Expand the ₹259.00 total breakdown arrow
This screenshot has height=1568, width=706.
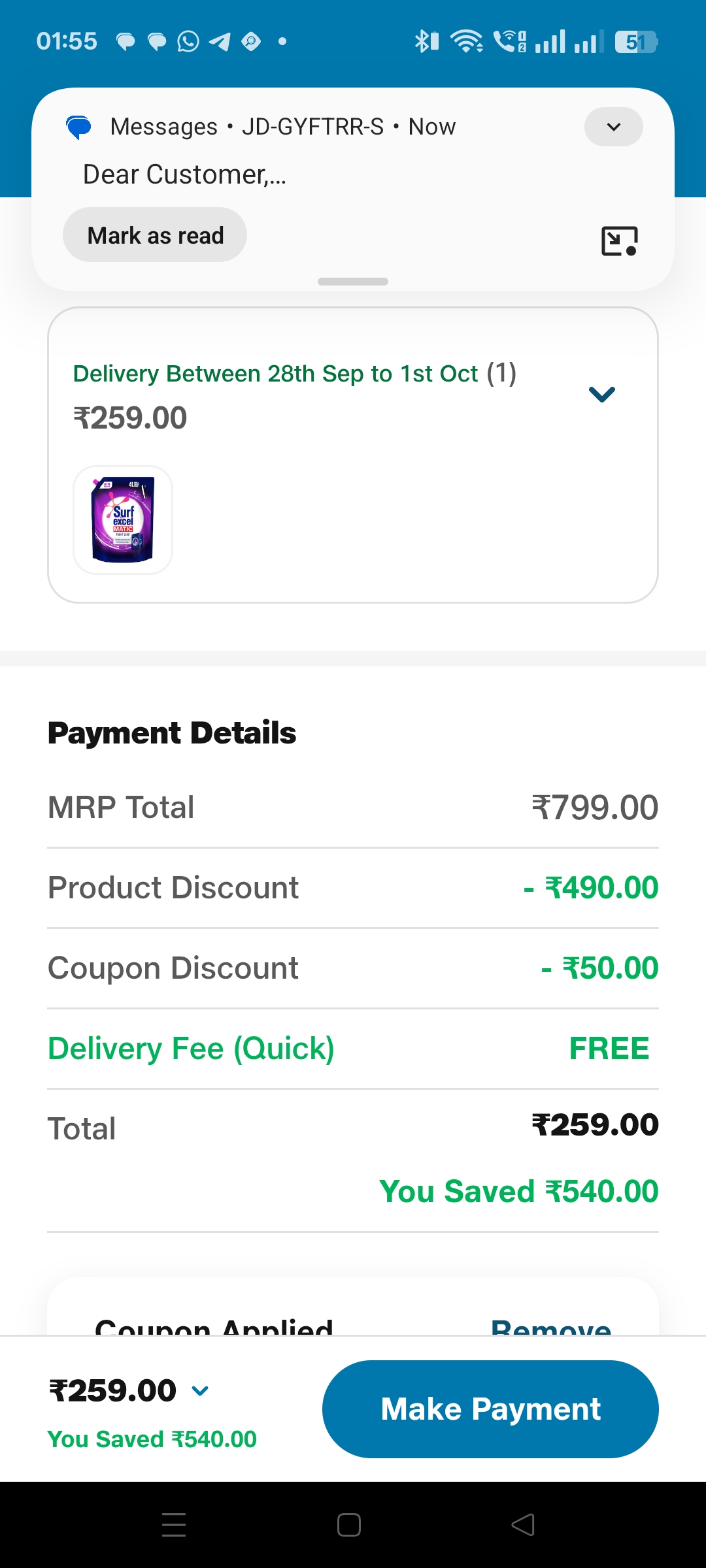pyautogui.click(x=200, y=1390)
